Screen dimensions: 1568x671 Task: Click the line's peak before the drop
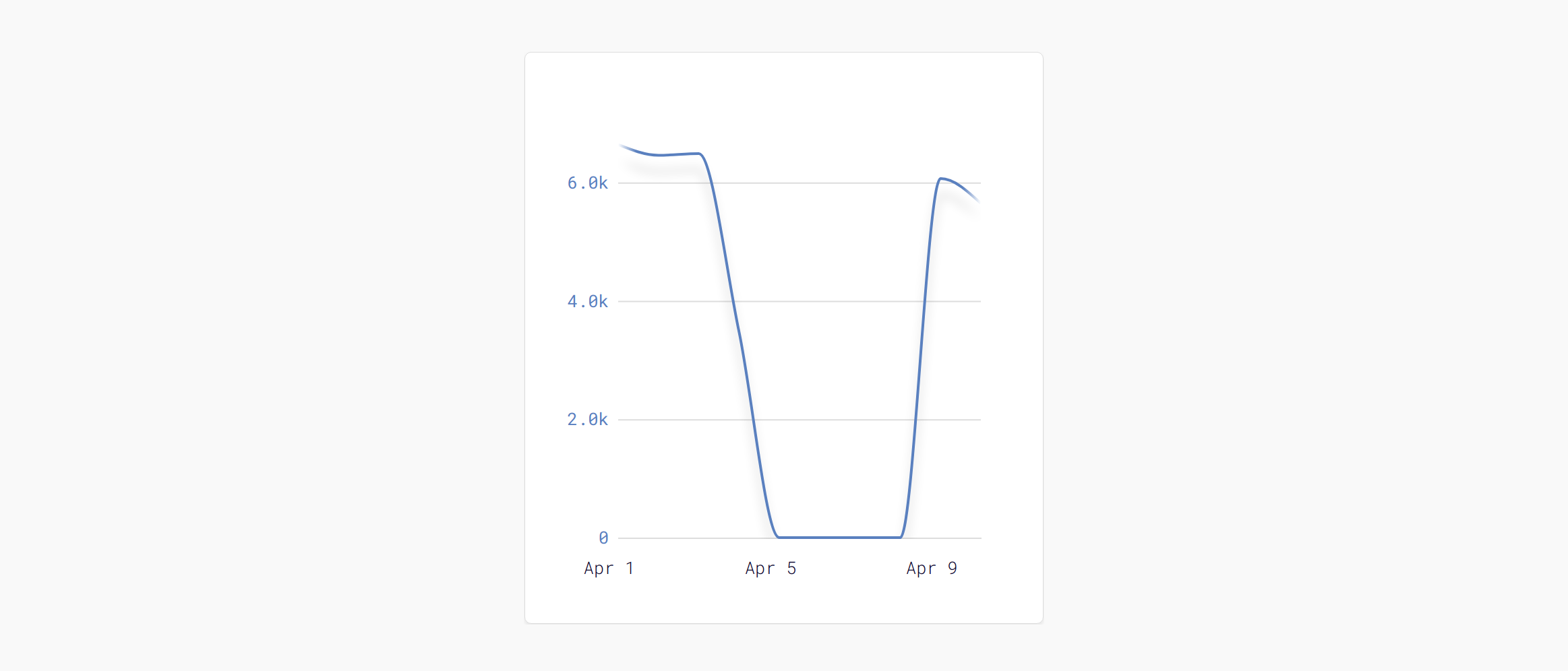coord(699,154)
